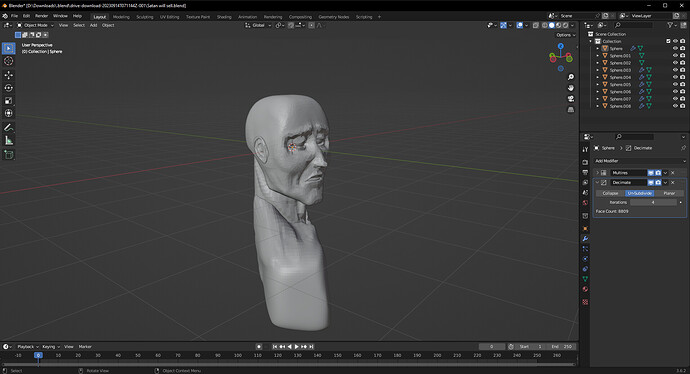Open the File menu
The width and height of the screenshot is (690, 374).
pos(15,16)
